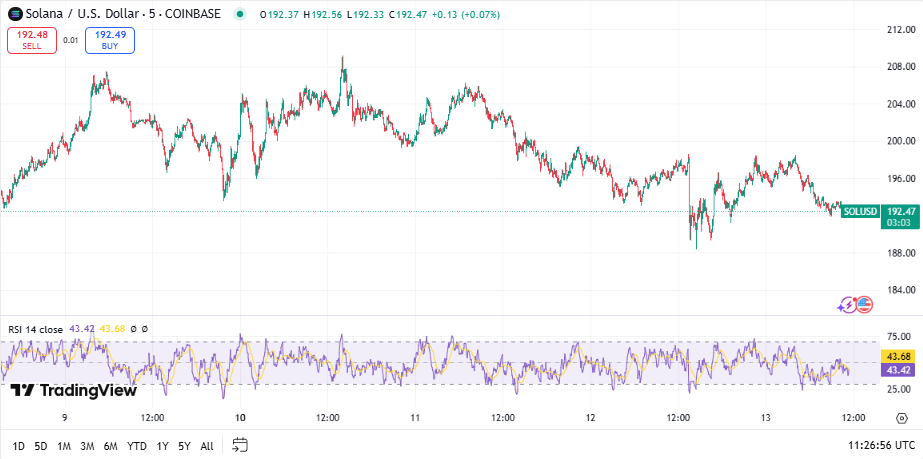Click the L192.33 low value in header

point(366,14)
